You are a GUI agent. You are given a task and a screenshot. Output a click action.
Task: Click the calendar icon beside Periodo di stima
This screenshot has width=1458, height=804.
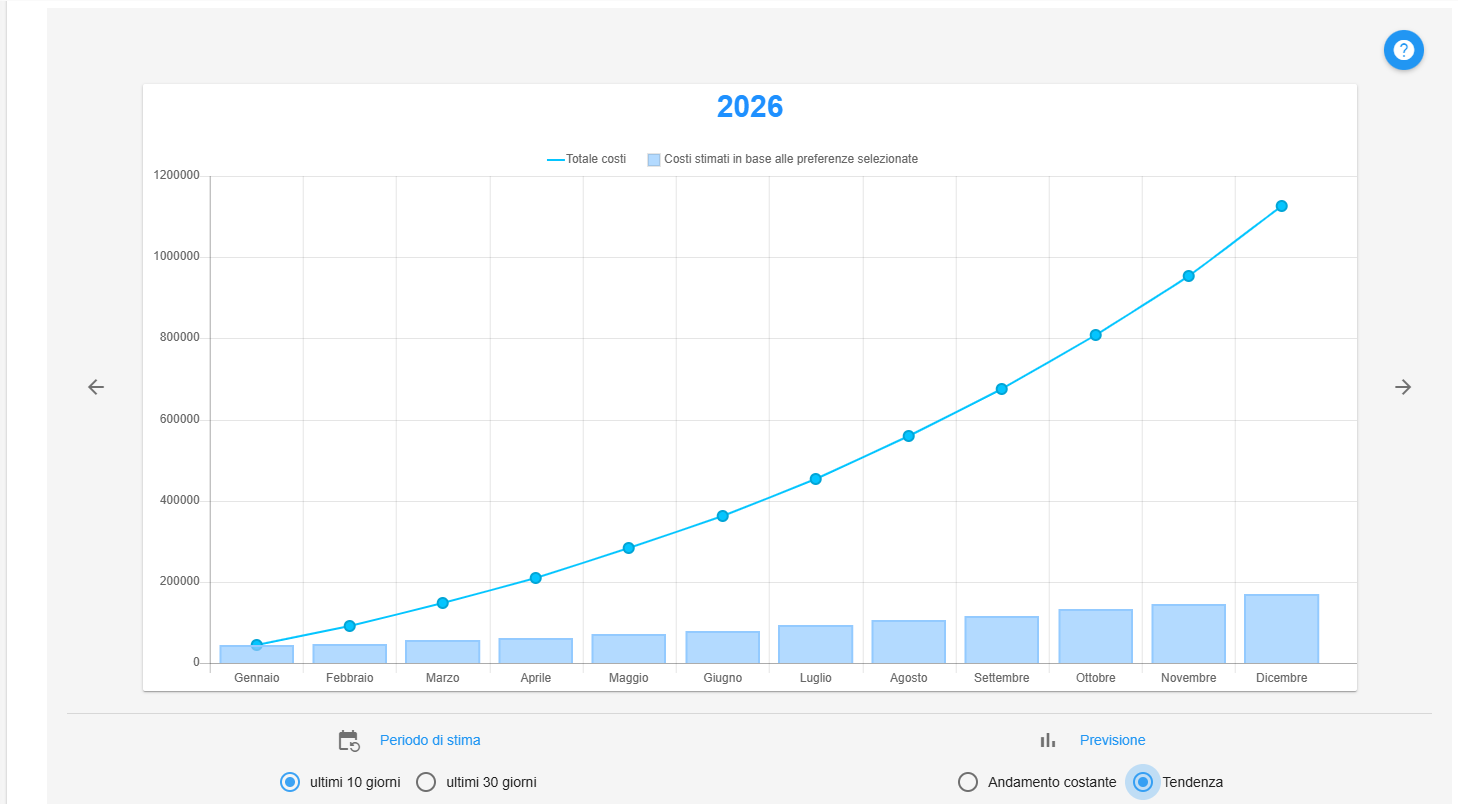(x=348, y=741)
